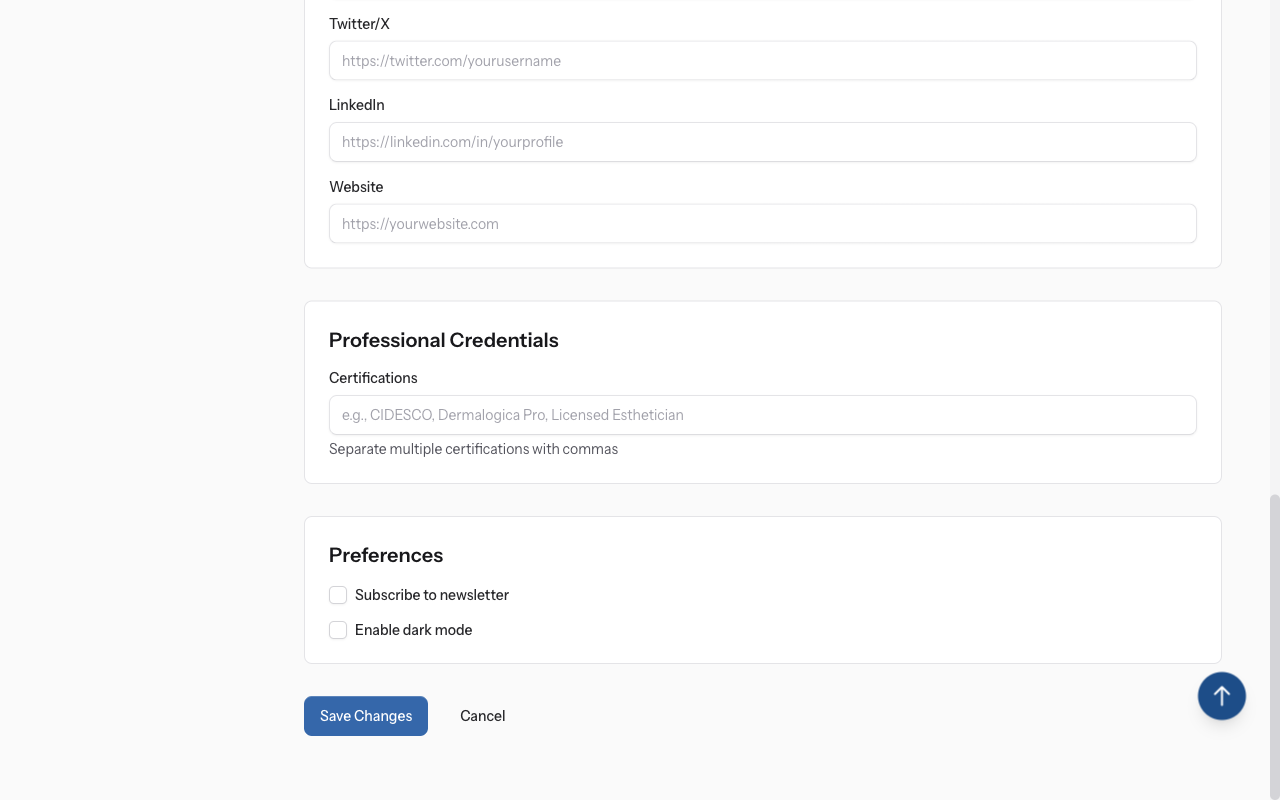Toggle the Enable dark mode checkbox
This screenshot has width=1280, height=800.
(338, 630)
